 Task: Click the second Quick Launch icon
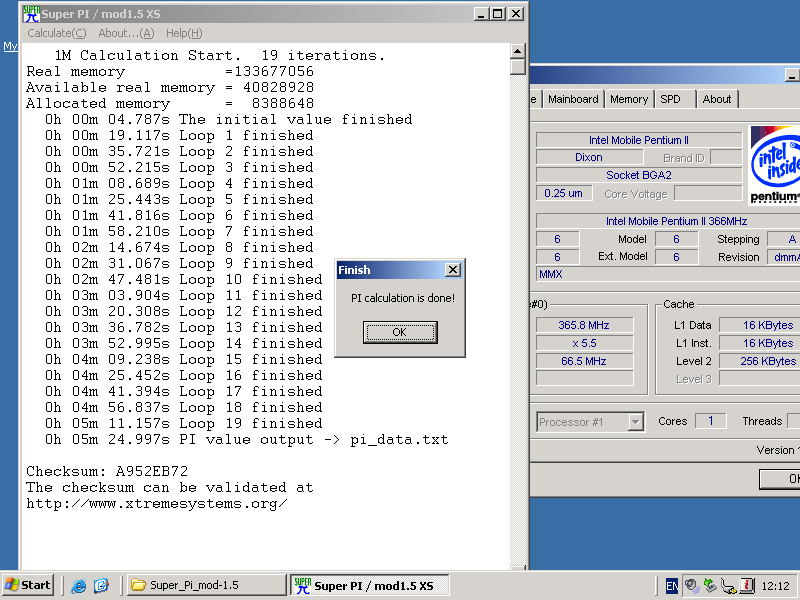pos(102,585)
